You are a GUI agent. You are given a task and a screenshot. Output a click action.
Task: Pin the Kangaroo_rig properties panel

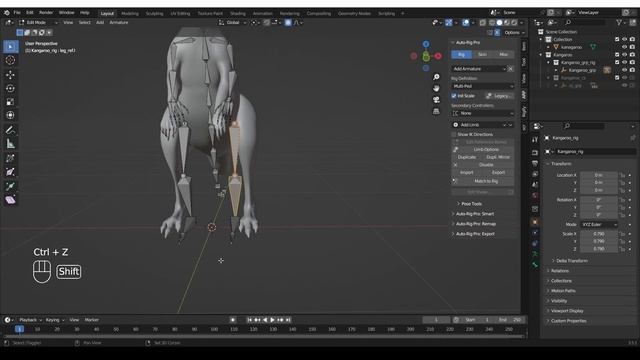coord(632,138)
